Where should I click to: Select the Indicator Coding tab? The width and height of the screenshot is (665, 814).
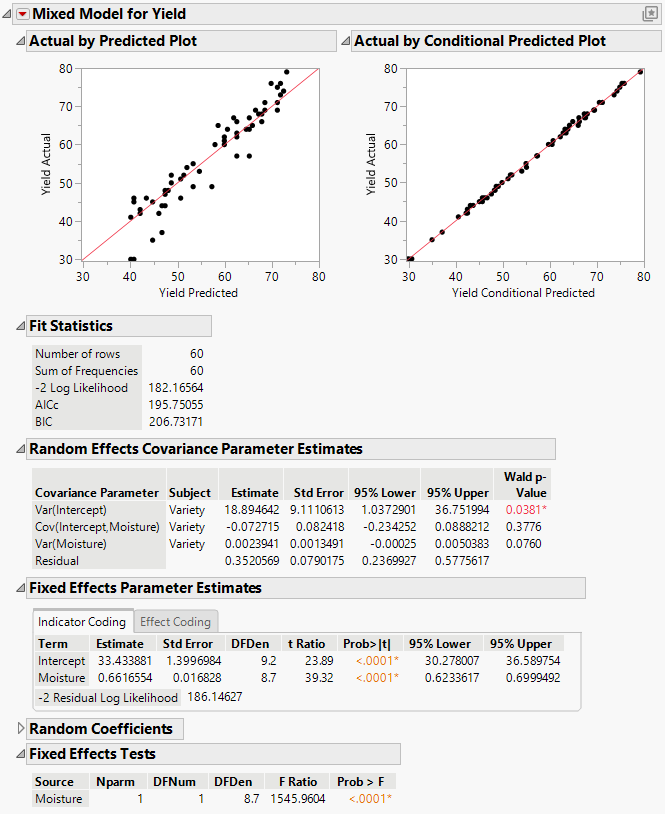82,621
